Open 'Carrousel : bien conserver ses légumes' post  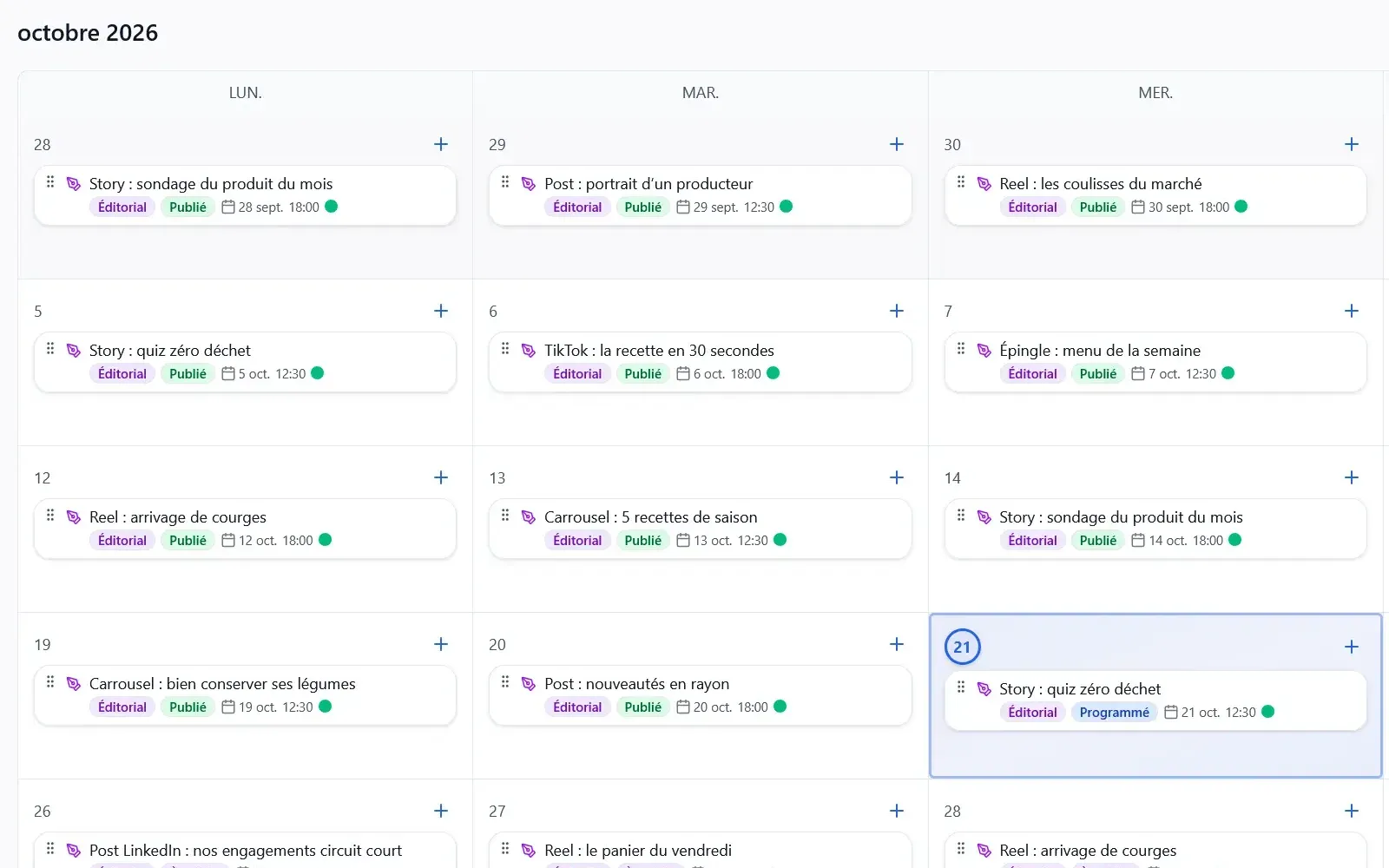point(245,695)
